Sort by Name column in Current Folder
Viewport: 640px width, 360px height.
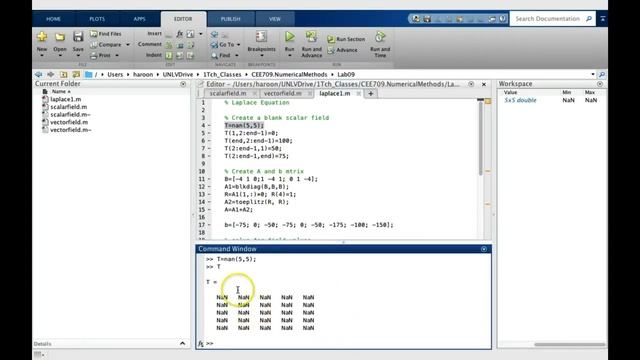tap(61, 91)
